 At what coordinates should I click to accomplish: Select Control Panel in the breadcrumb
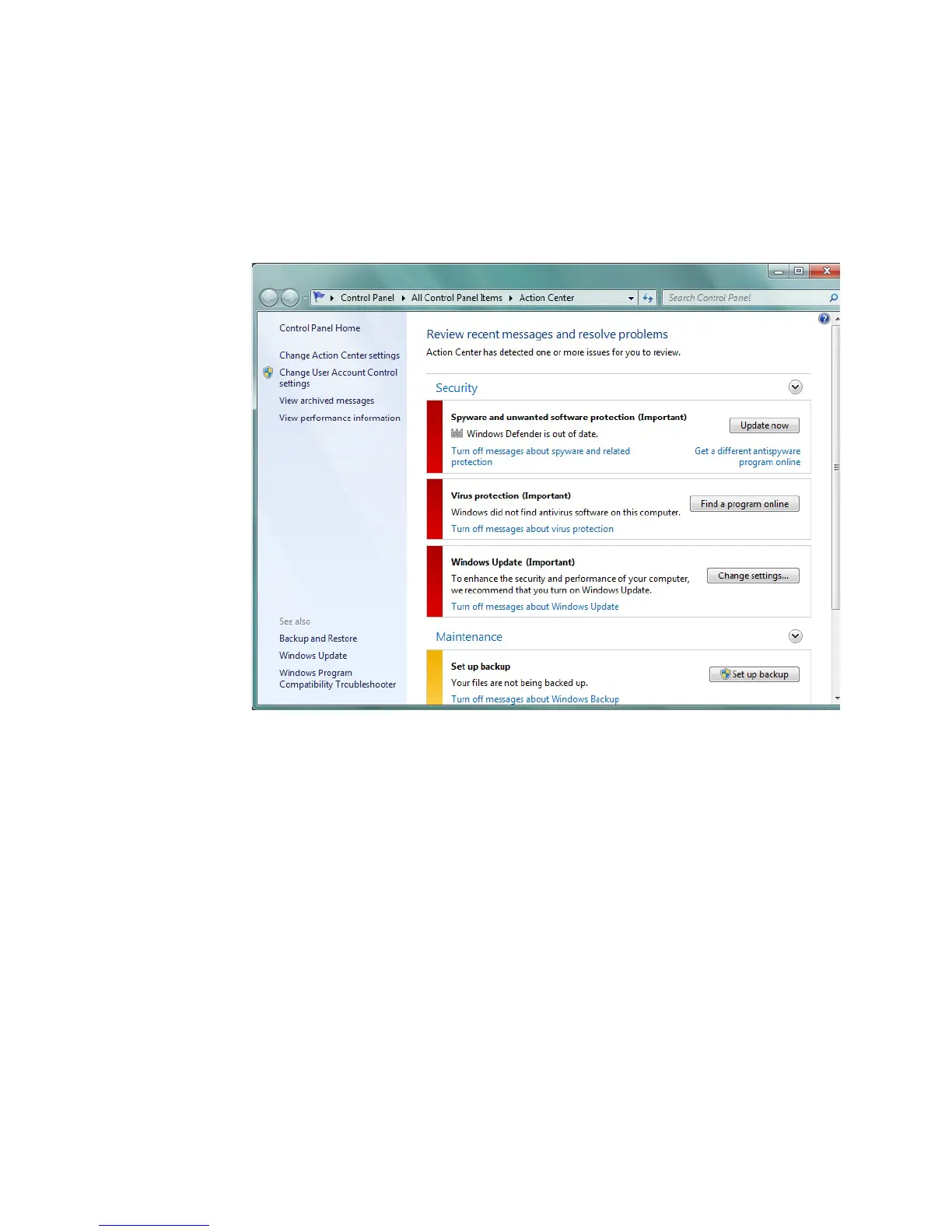click(x=367, y=298)
